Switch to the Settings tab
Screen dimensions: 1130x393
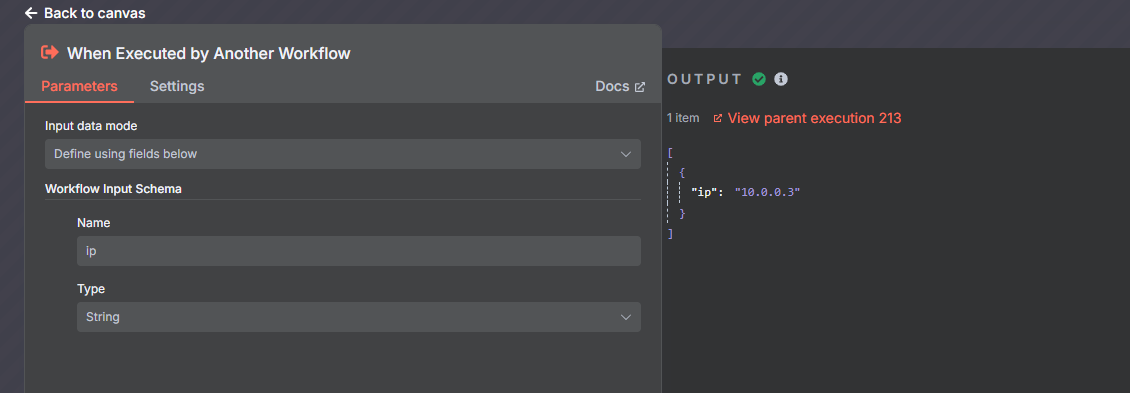click(177, 87)
